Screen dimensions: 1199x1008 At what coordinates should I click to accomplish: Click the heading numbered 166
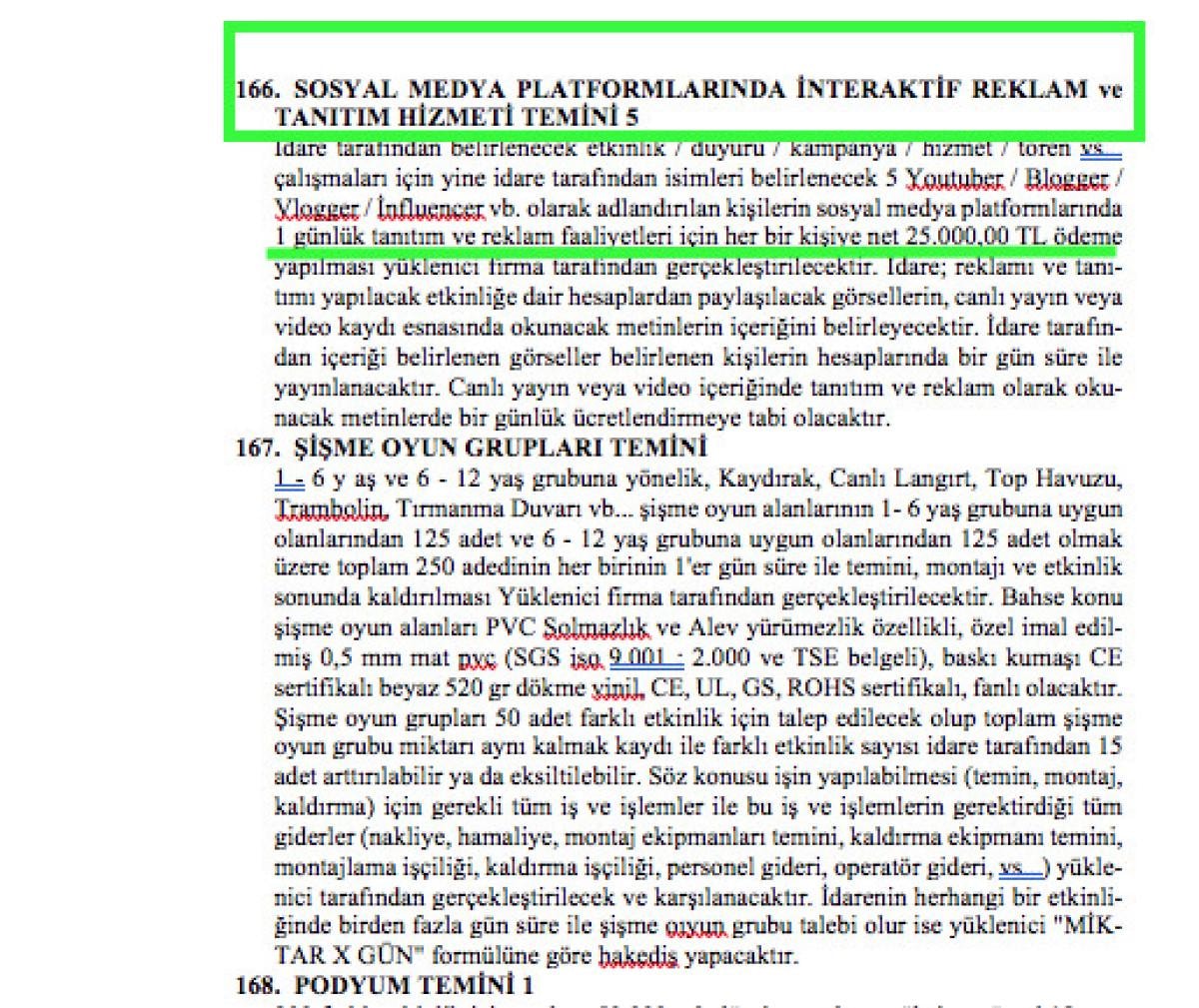677,90
